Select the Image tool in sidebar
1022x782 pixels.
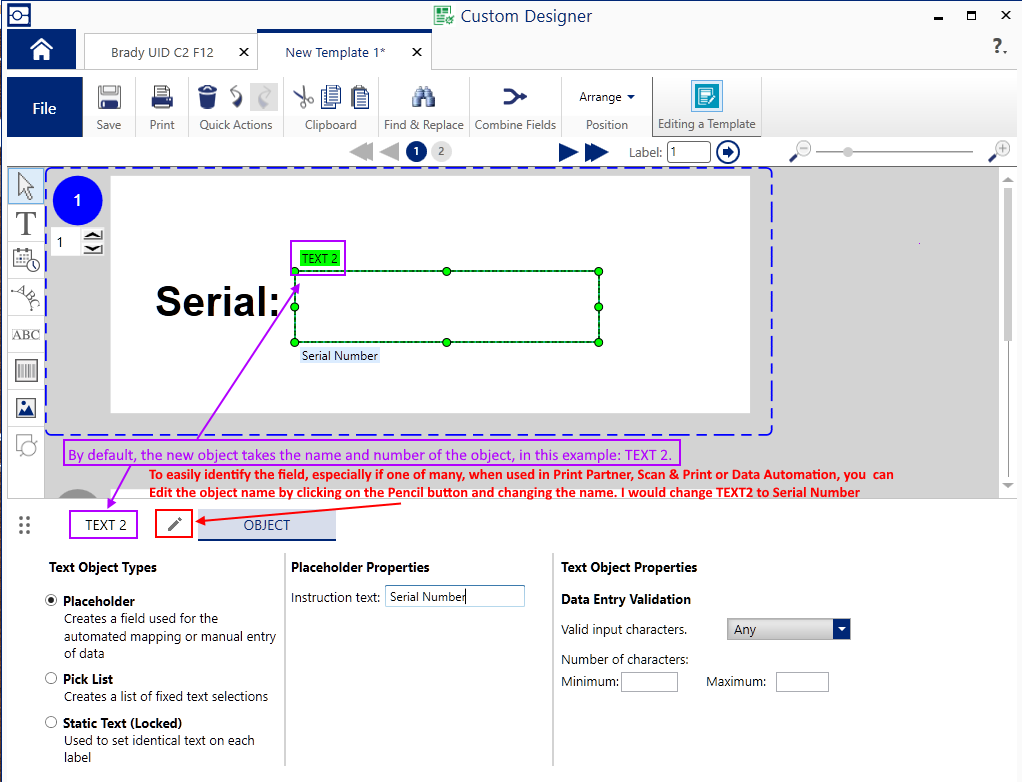26,408
